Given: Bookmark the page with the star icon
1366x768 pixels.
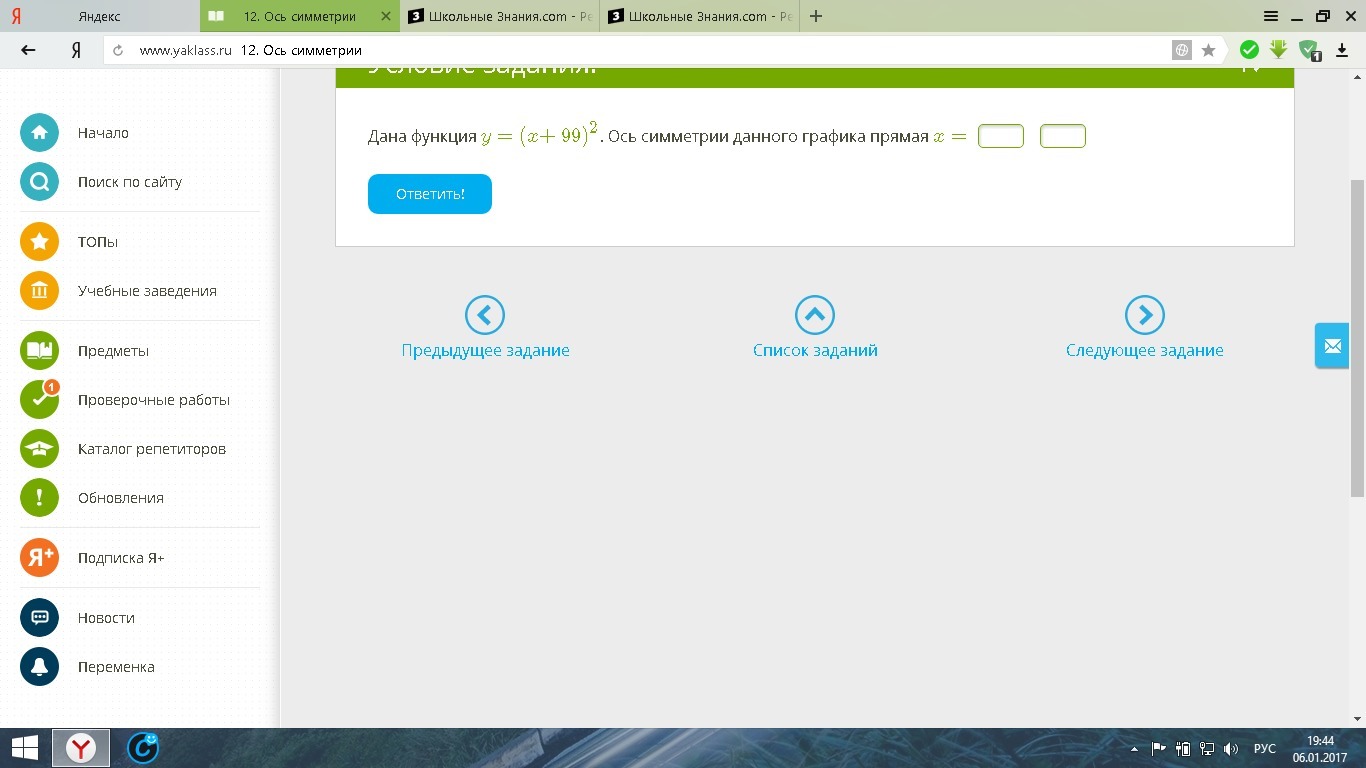Looking at the screenshot, I should click(x=1208, y=50).
